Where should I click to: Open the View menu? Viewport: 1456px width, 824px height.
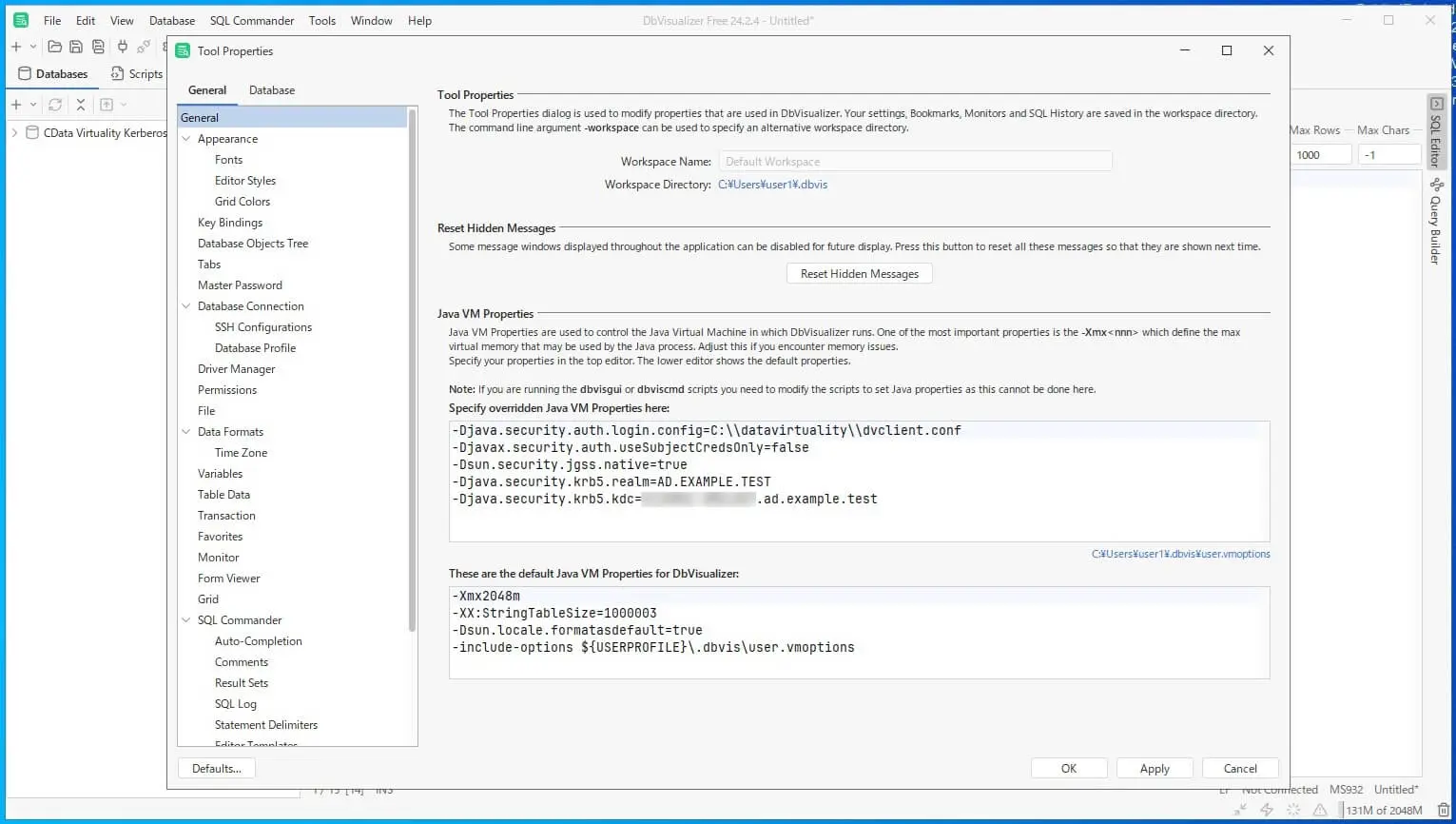[x=122, y=20]
